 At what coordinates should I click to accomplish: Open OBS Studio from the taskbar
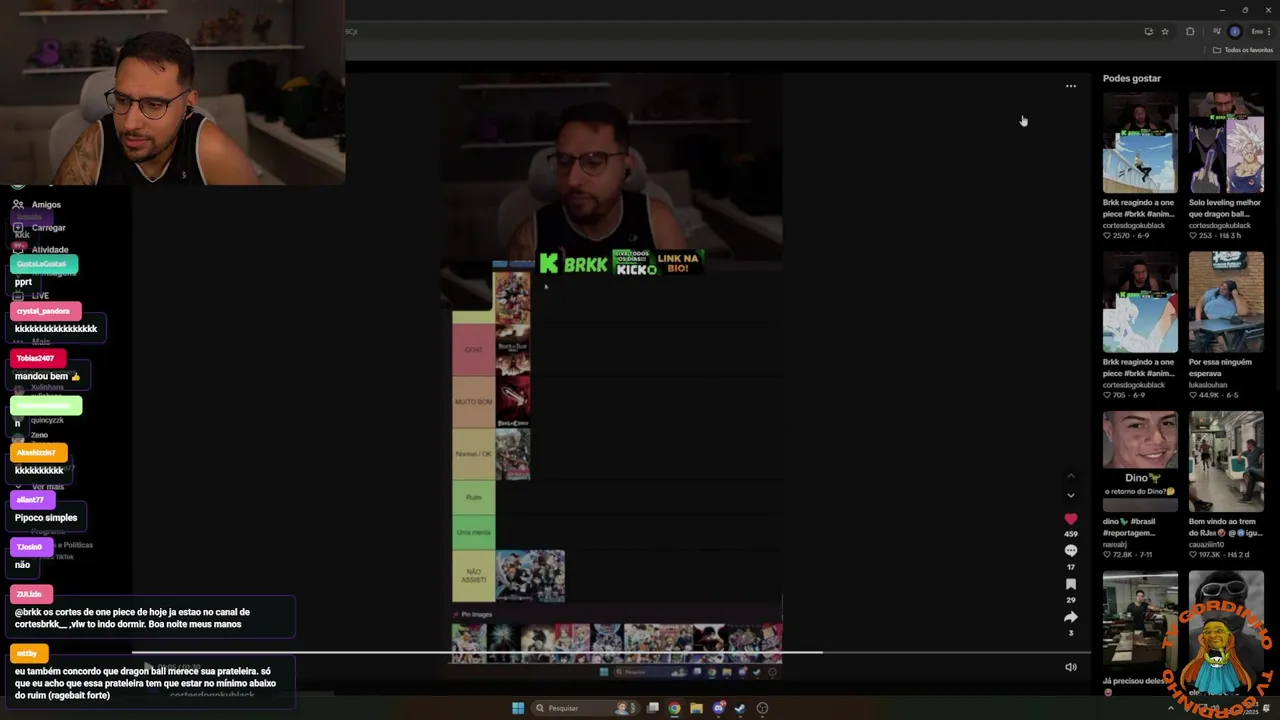click(x=762, y=708)
